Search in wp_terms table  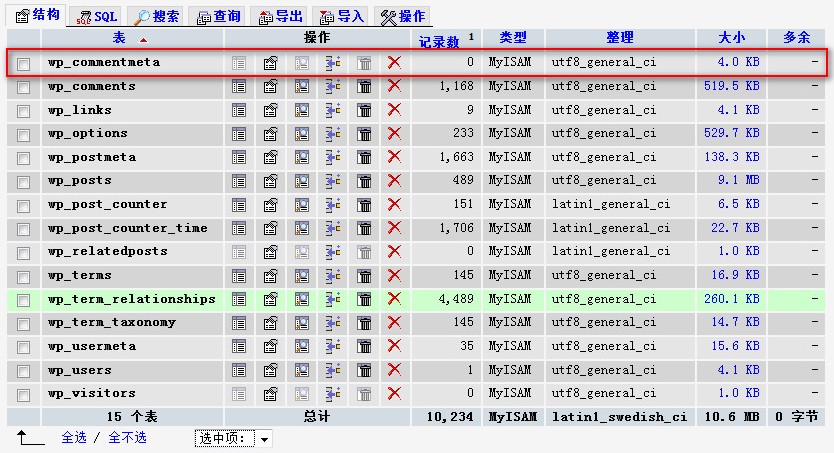302,275
